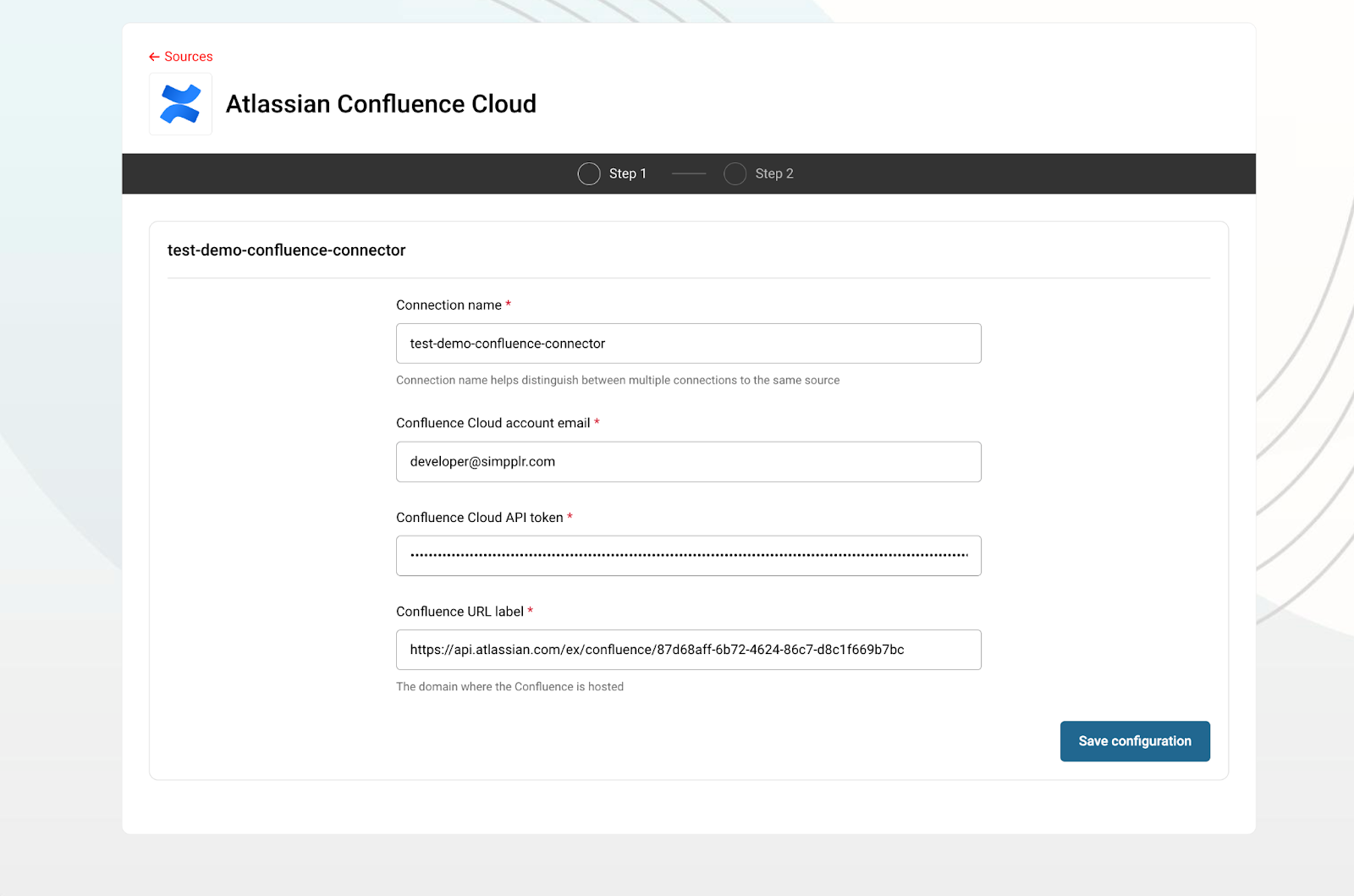Click the test-demo-confluence-connector section heading
The height and width of the screenshot is (896, 1354).
coord(286,250)
